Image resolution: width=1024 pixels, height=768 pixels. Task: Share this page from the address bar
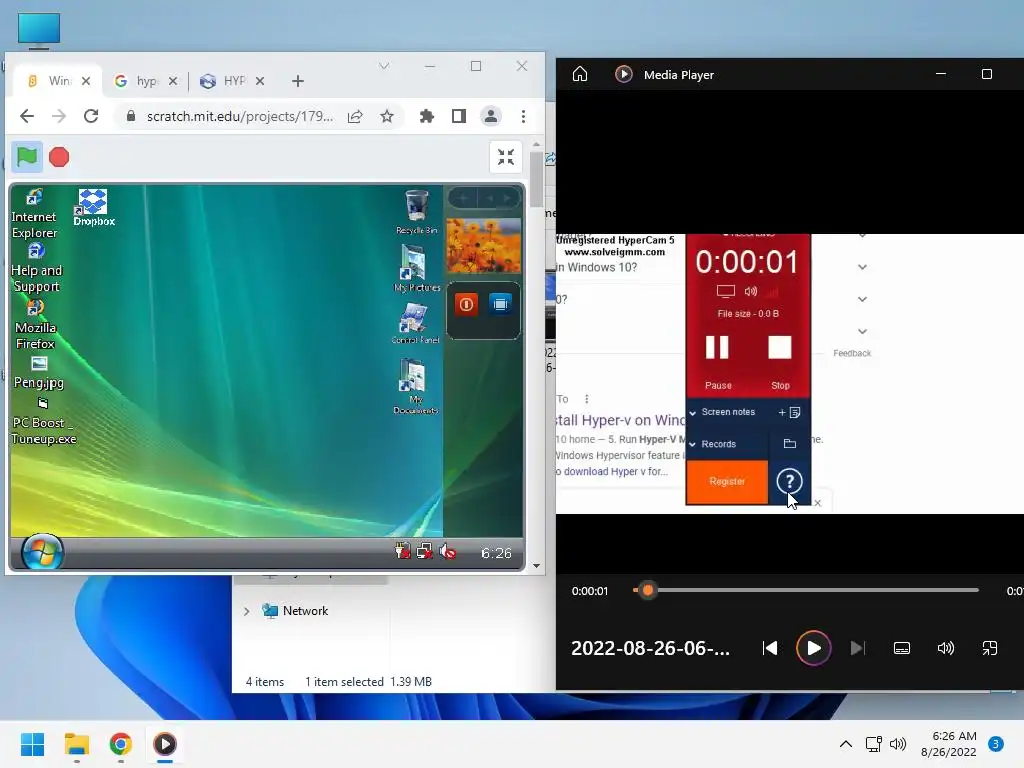point(355,116)
